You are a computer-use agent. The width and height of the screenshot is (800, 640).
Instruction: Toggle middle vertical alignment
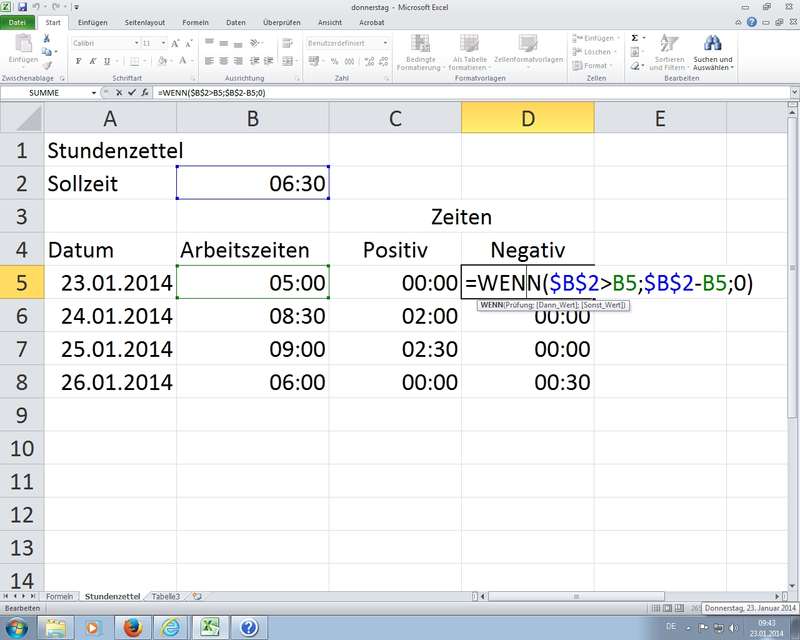coord(223,43)
